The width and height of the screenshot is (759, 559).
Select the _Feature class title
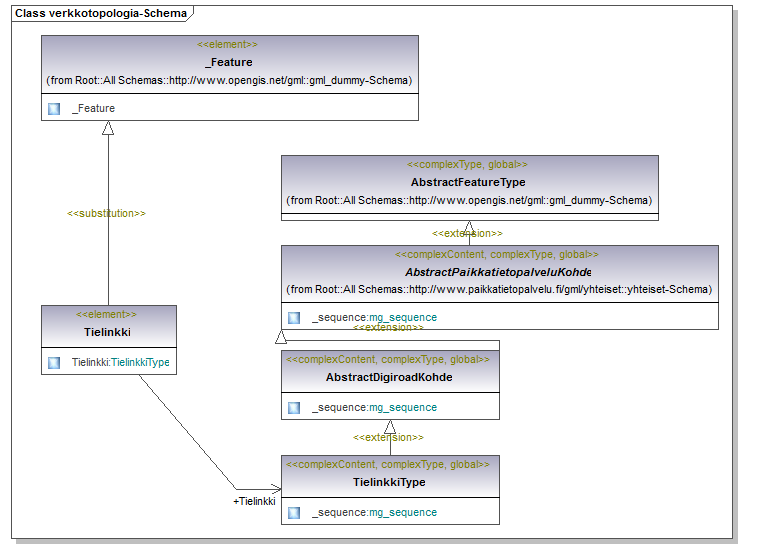click(229, 62)
